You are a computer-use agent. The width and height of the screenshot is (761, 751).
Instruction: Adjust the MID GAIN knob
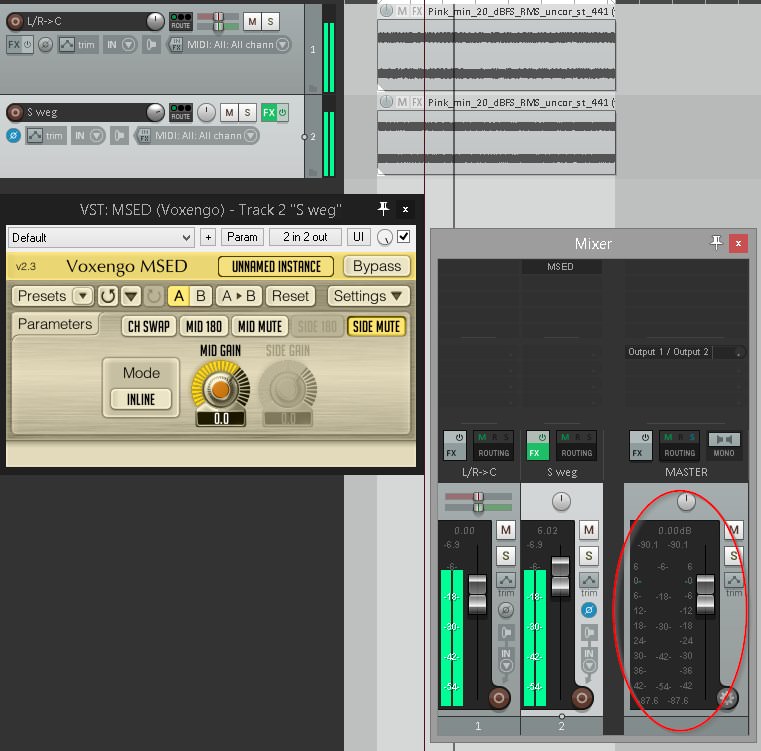[x=221, y=388]
